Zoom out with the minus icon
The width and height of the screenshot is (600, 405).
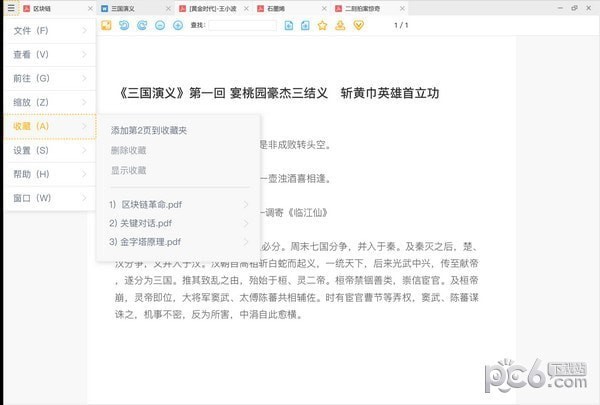coord(160,25)
